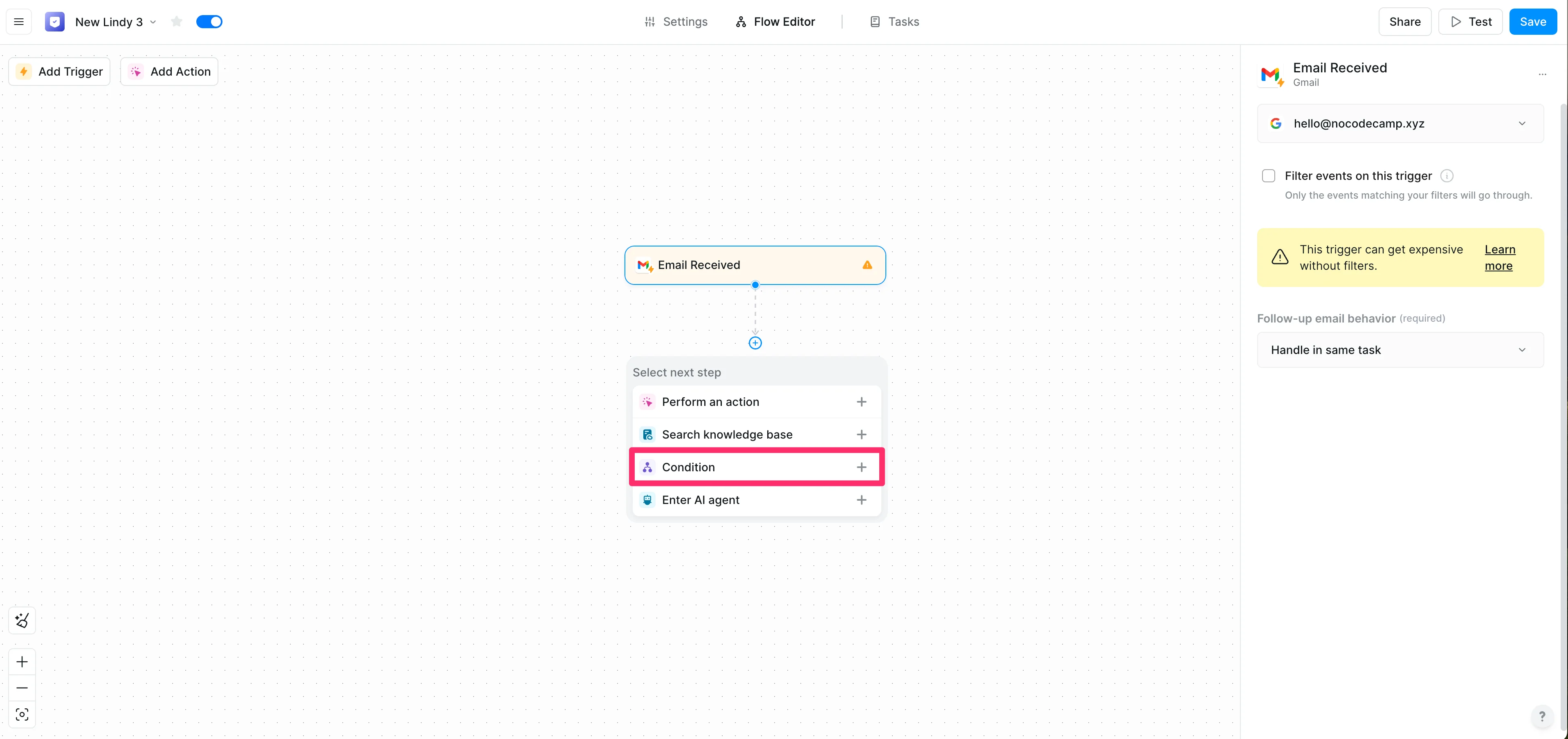
Task: Click the magic auto-arrange icon on canvas
Action: click(22, 620)
